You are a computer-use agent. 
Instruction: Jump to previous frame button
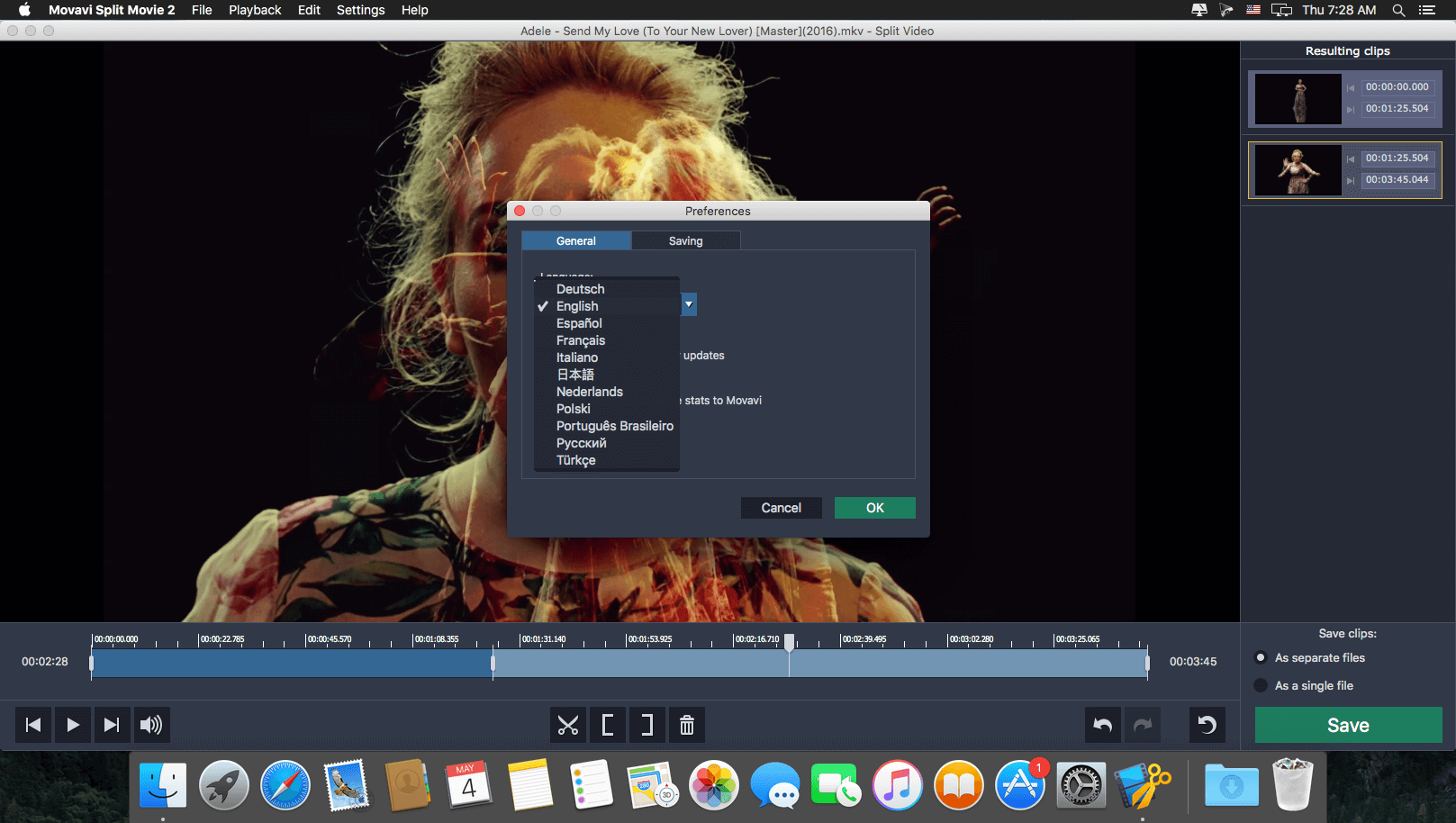click(x=33, y=725)
